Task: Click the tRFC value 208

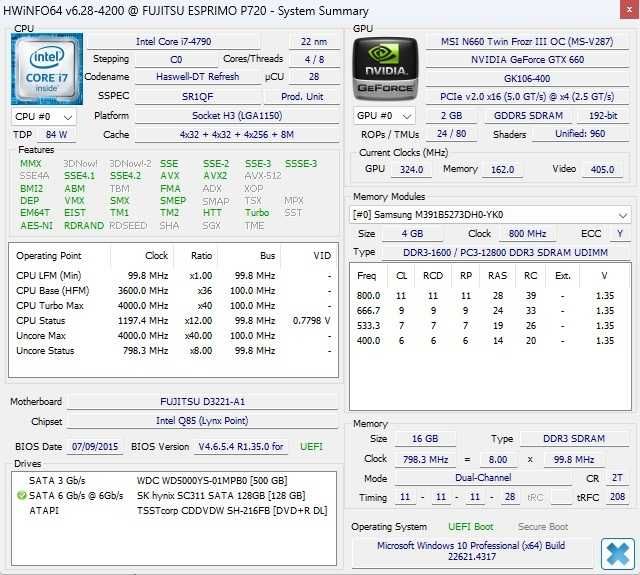Action: coord(618,497)
